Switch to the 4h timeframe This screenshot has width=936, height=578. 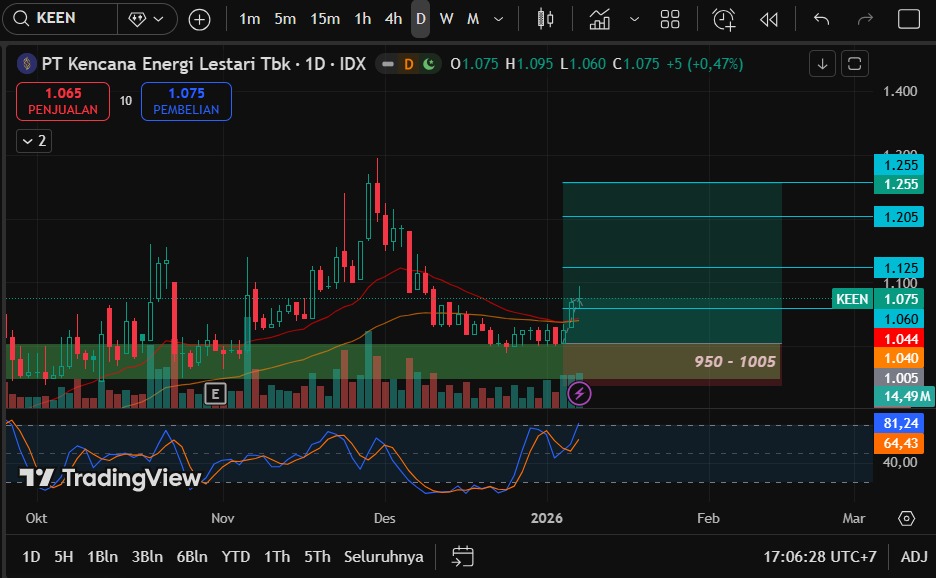coord(393,19)
